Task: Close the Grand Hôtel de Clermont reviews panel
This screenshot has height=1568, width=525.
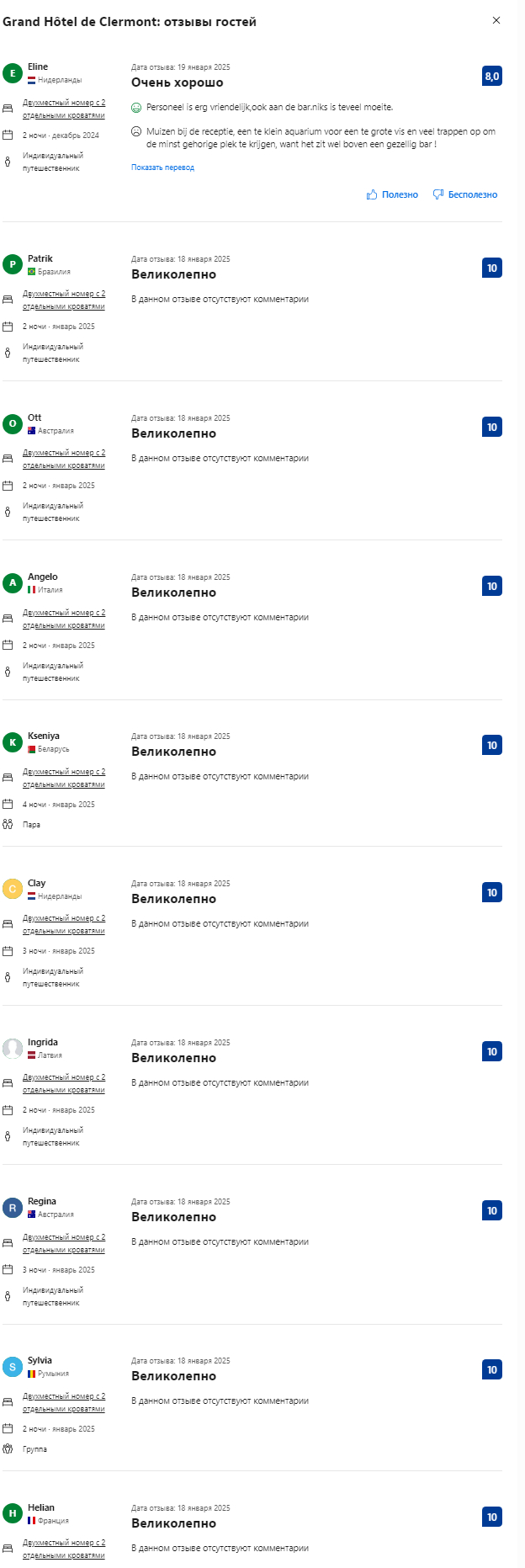Action: click(x=496, y=20)
